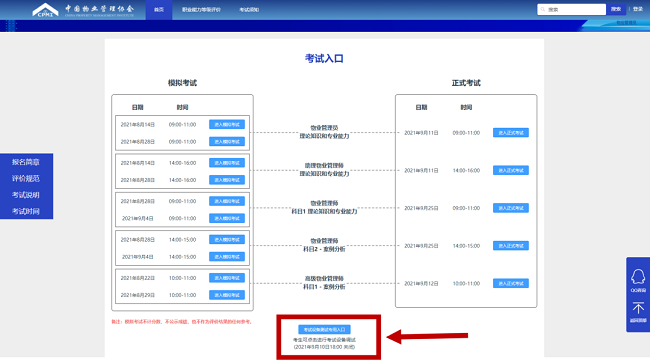This screenshot has width=650, height=360.
Task: Enter mock exam for 2021年8月28日 14:00-16:00
Action: coord(227,180)
